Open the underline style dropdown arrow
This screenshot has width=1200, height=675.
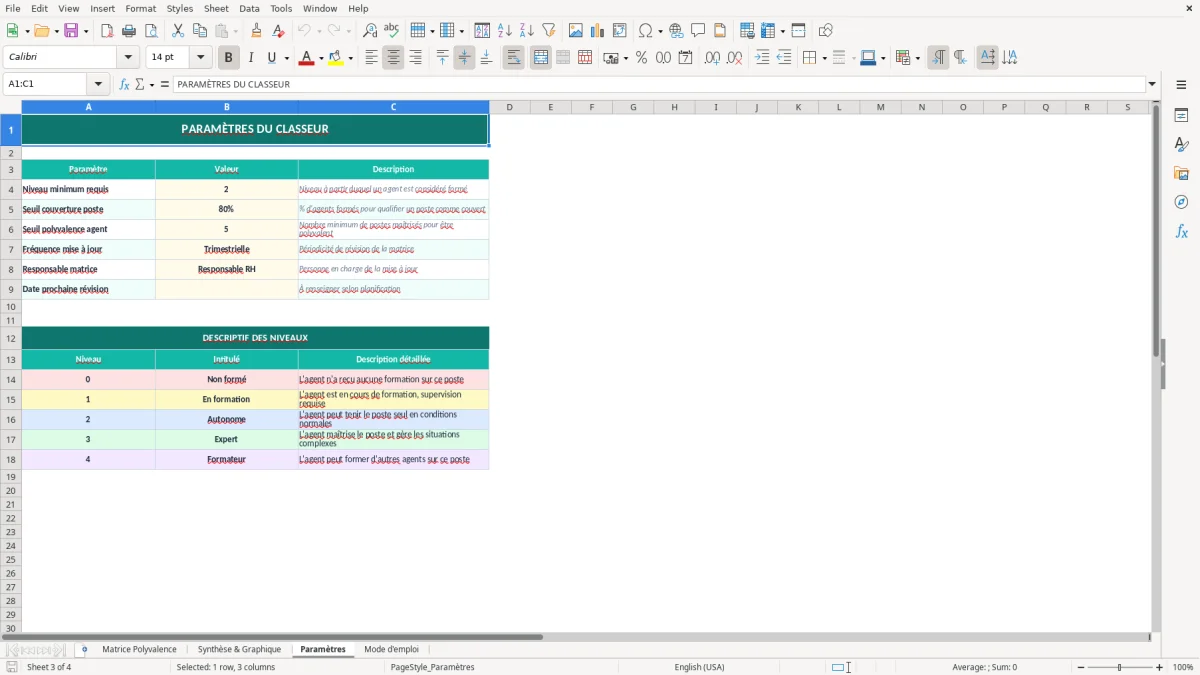coord(287,58)
